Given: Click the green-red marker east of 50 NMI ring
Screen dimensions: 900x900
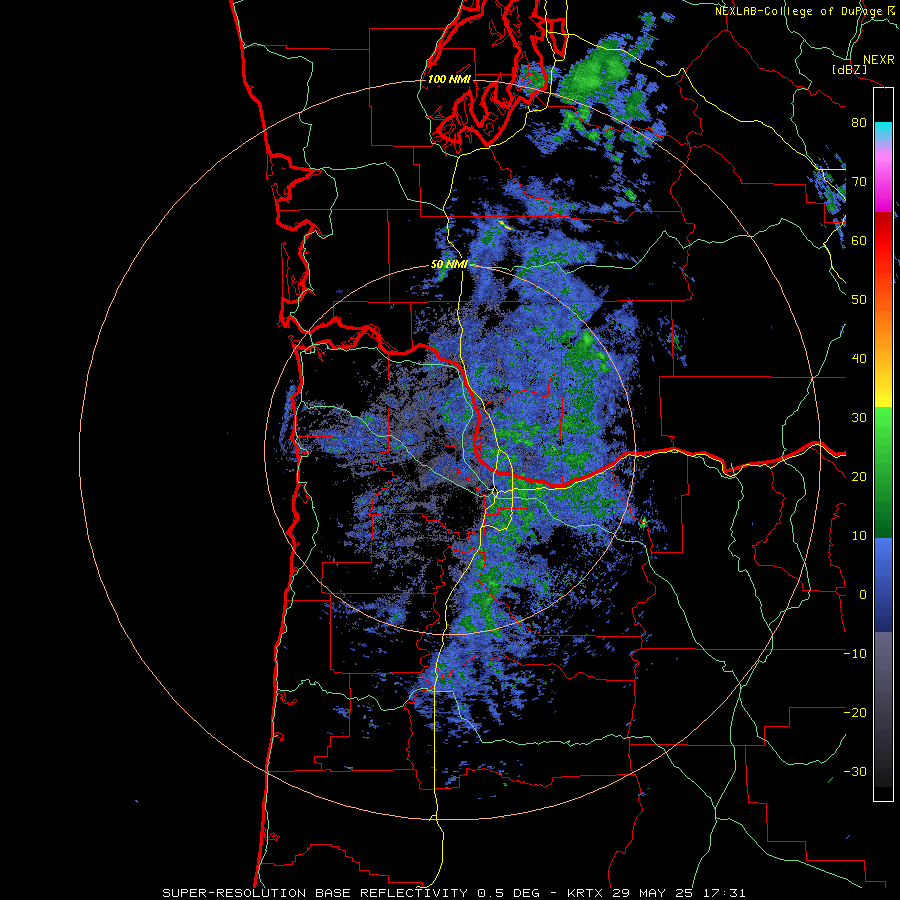Looking at the screenshot, I should (x=643, y=522).
